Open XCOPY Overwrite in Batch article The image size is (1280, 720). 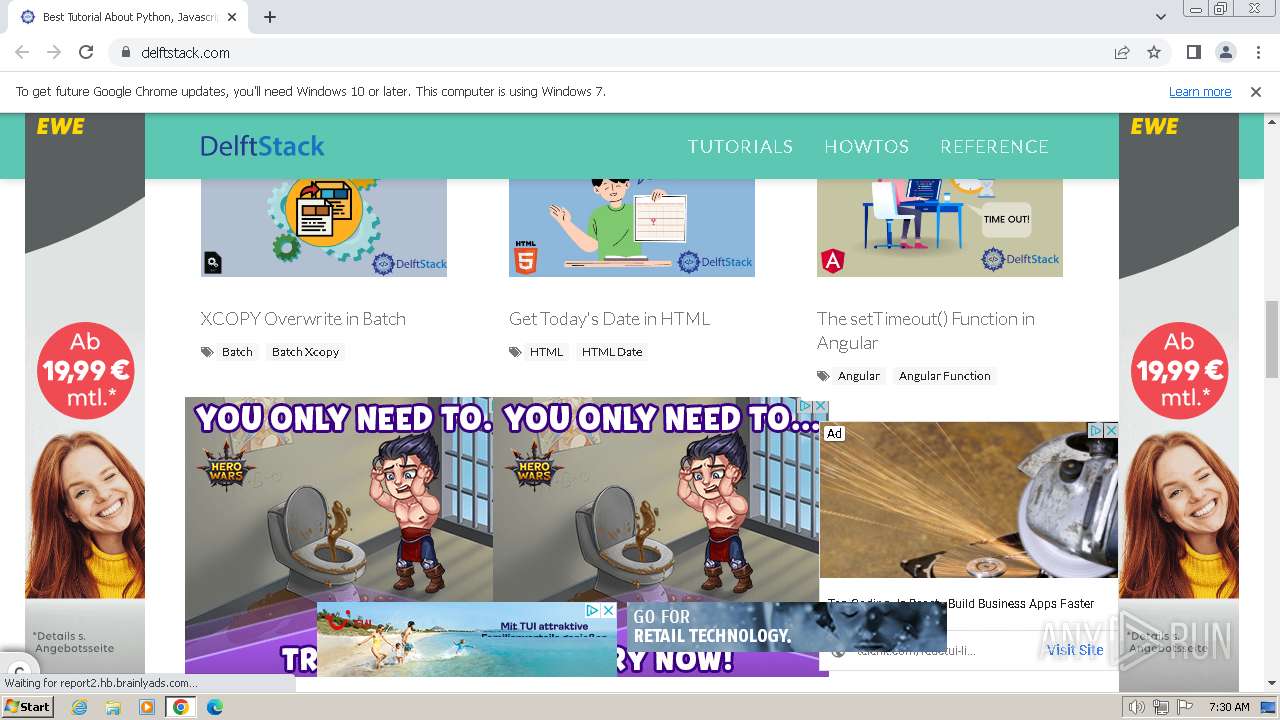[x=303, y=319]
